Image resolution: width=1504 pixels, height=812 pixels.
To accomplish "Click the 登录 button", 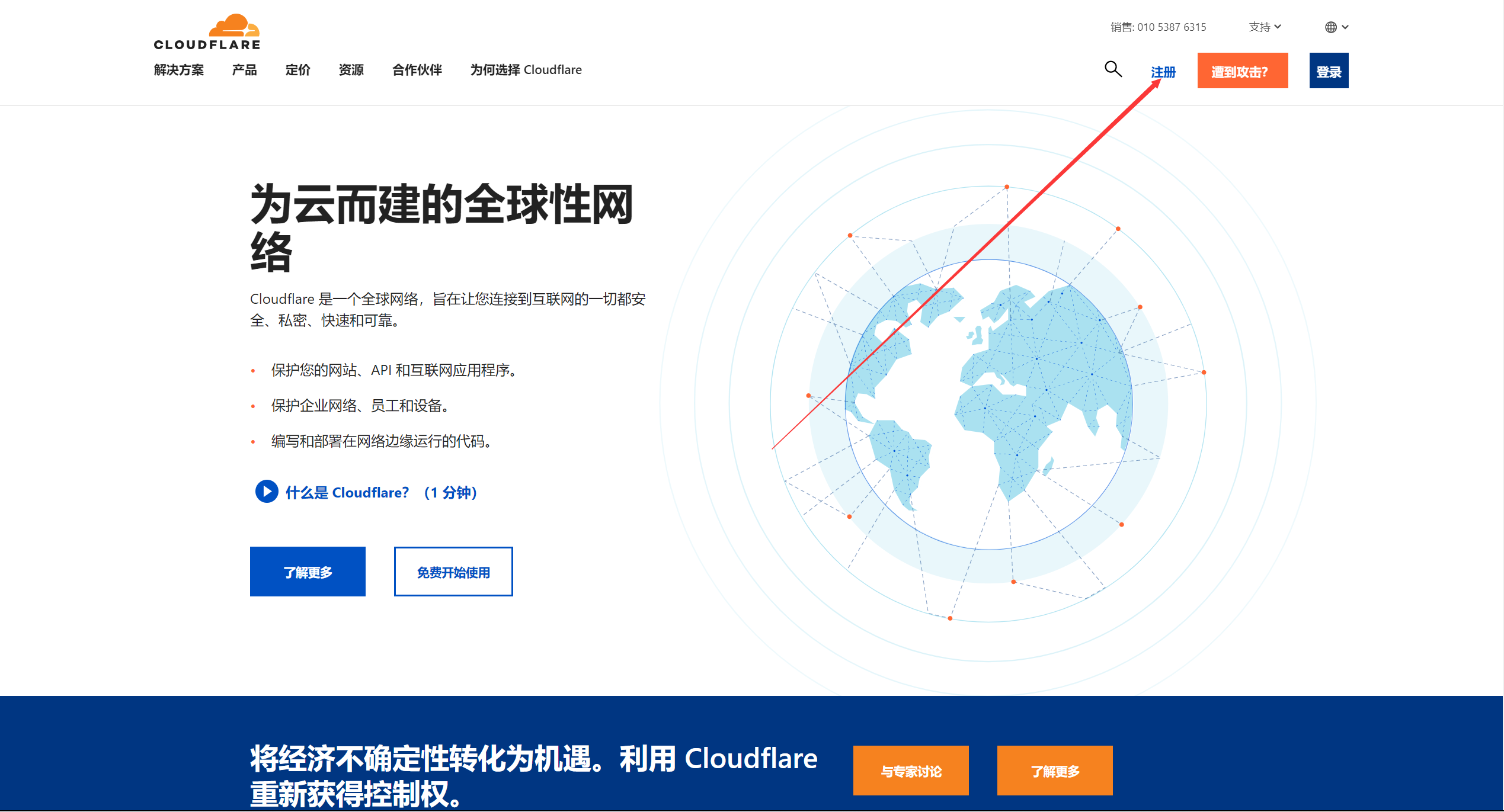I will point(1329,70).
